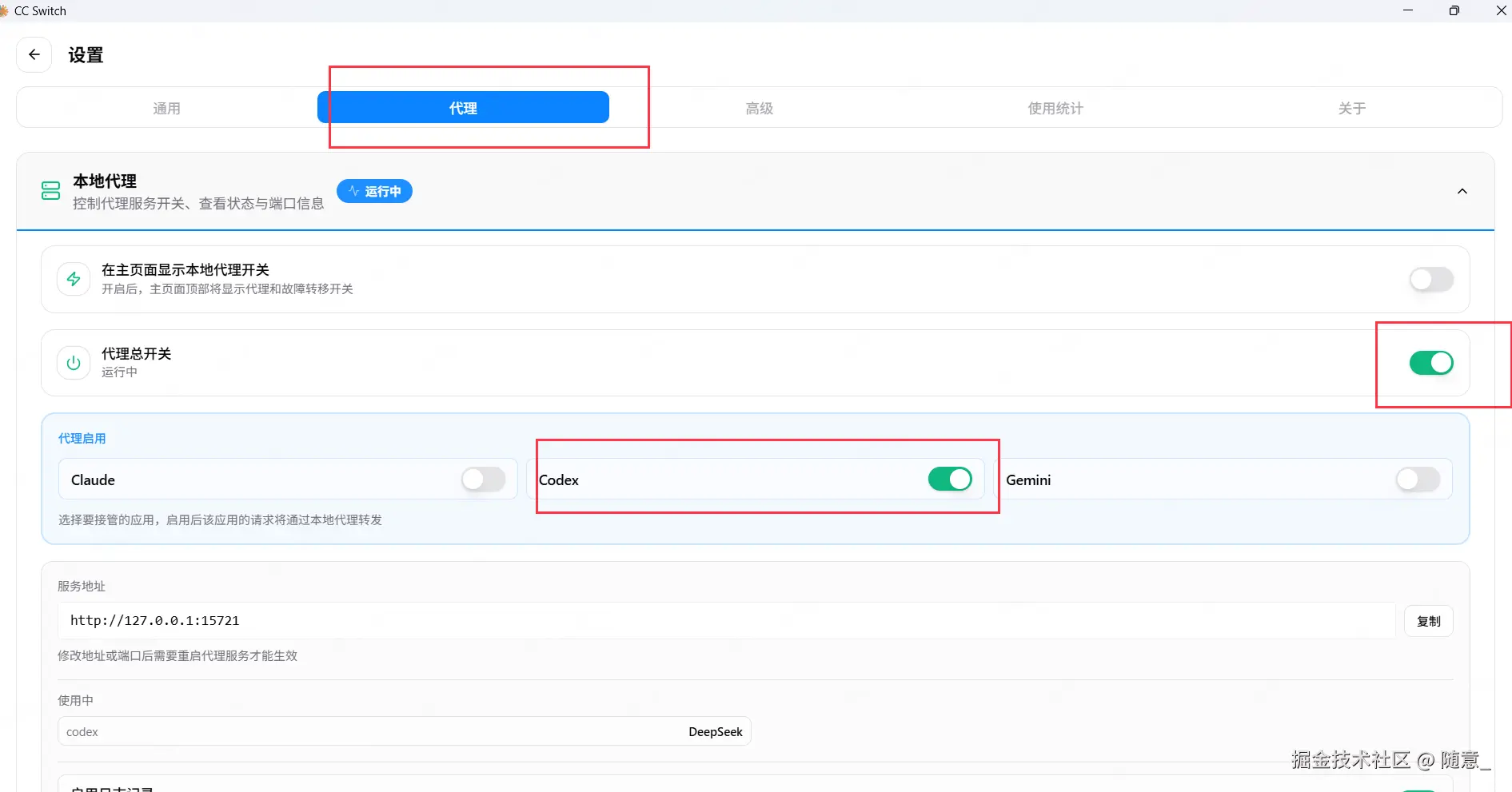Click the lightning bolt icon
This screenshot has width=1512, height=792.
point(74,279)
